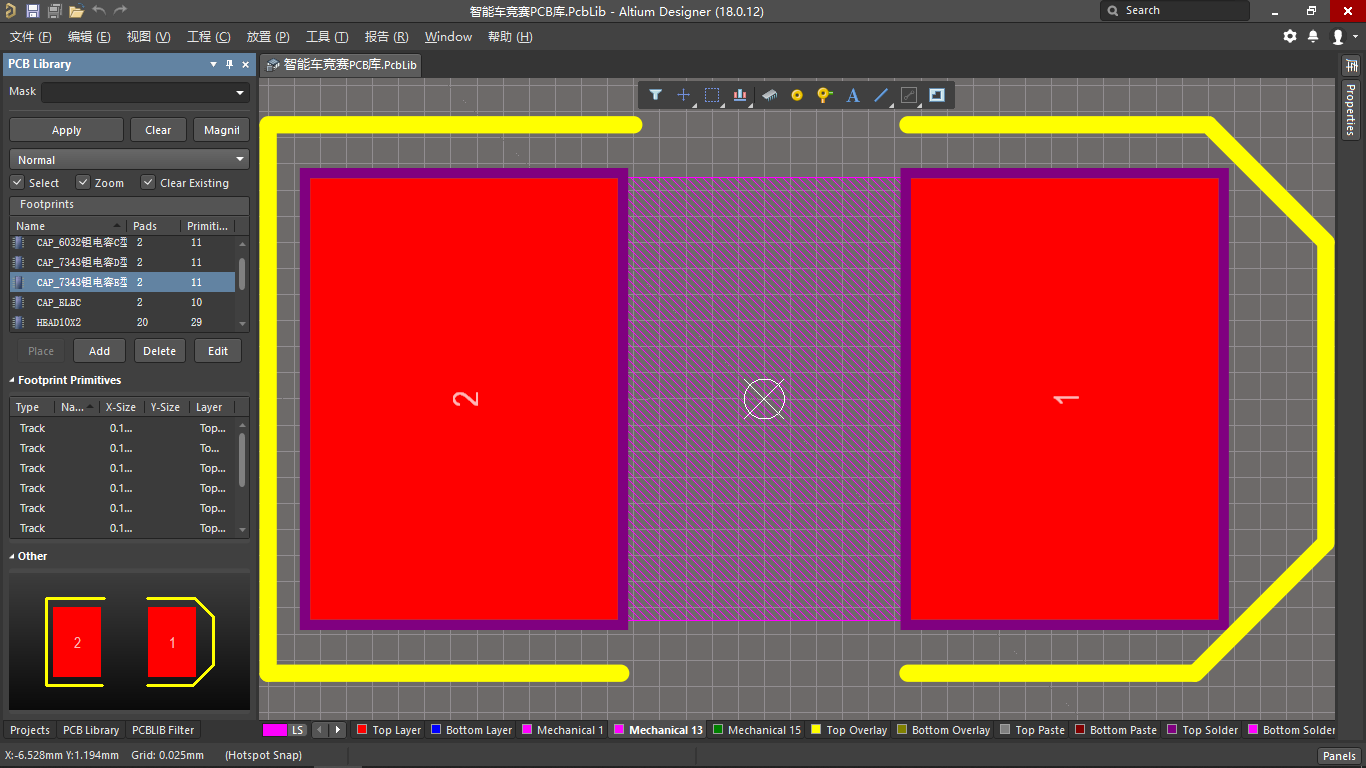The image size is (1366, 768).
Task: Close the PCB Library panel
Action: [x=246, y=64]
